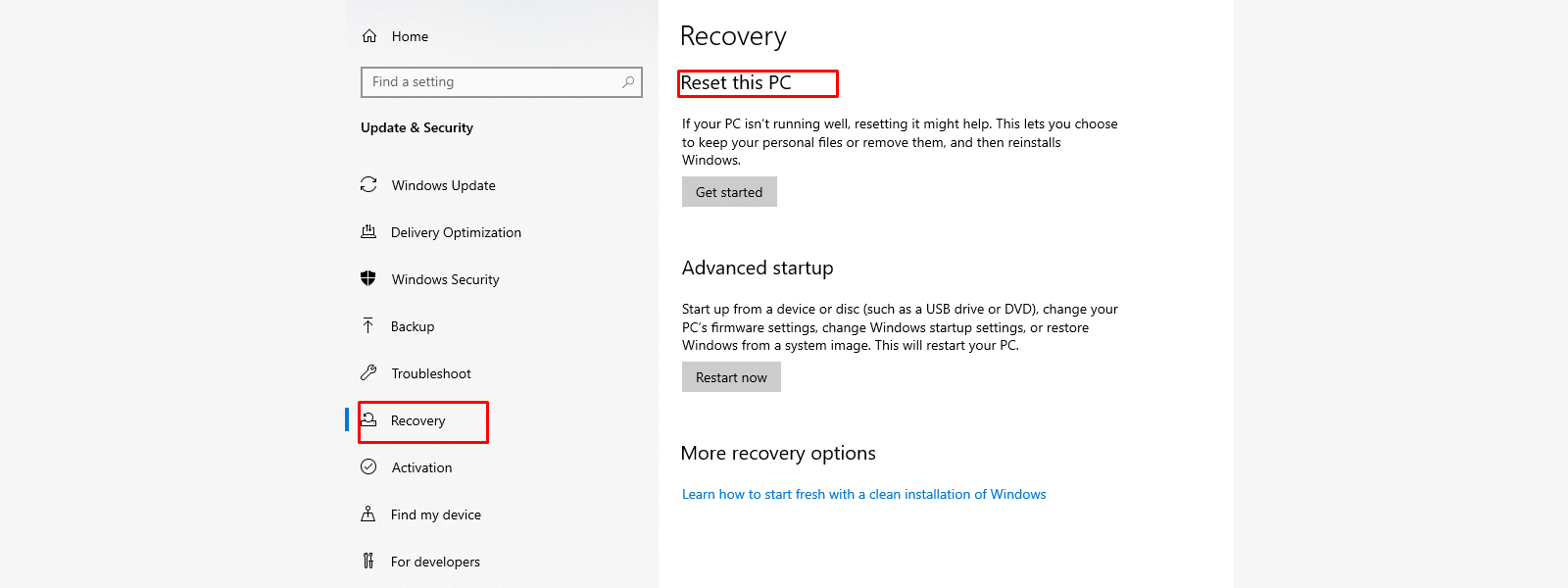This screenshot has height=588, width=1568.
Task: Click the search magnifier icon
Action: pos(628,81)
